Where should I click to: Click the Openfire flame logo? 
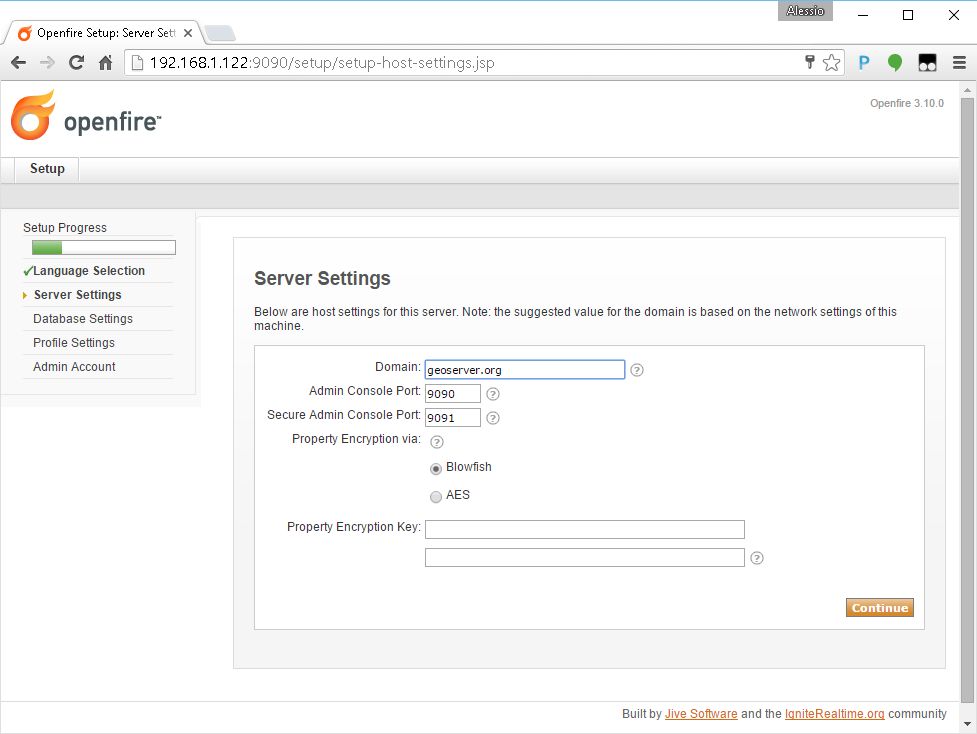click(33, 115)
